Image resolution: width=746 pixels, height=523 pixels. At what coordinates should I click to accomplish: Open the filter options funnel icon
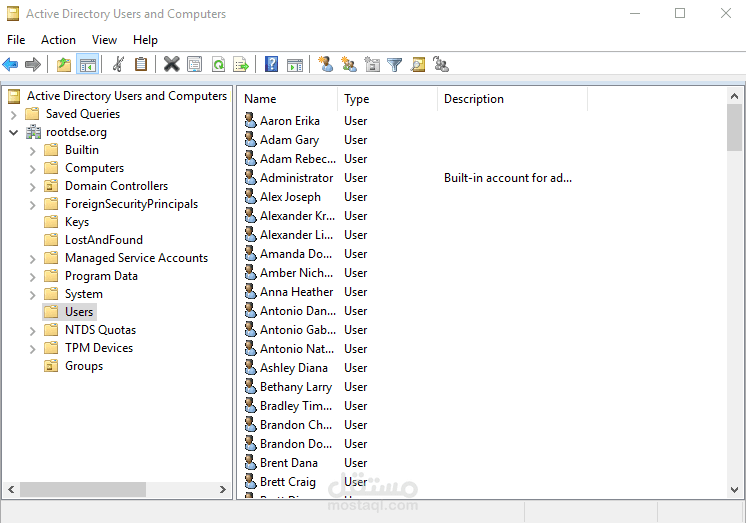point(394,64)
